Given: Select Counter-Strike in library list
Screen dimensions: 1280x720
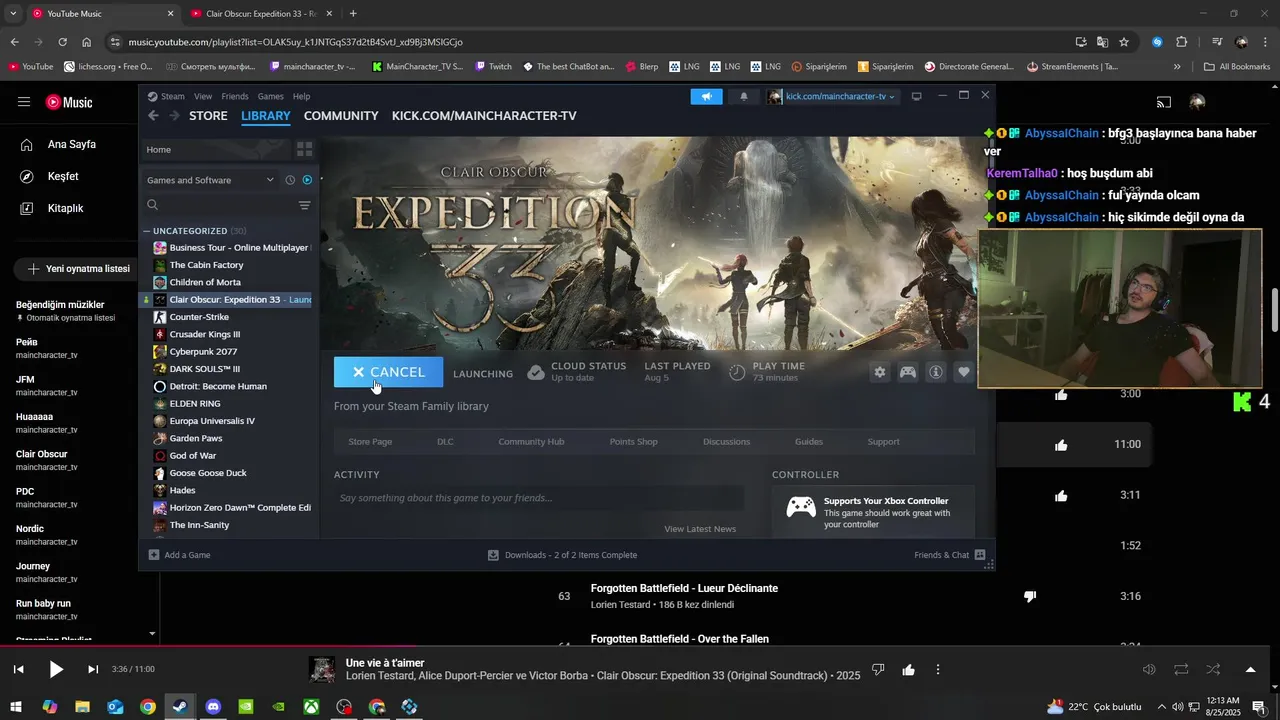Looking at the screenshot, I should click(x=199, y=317).
